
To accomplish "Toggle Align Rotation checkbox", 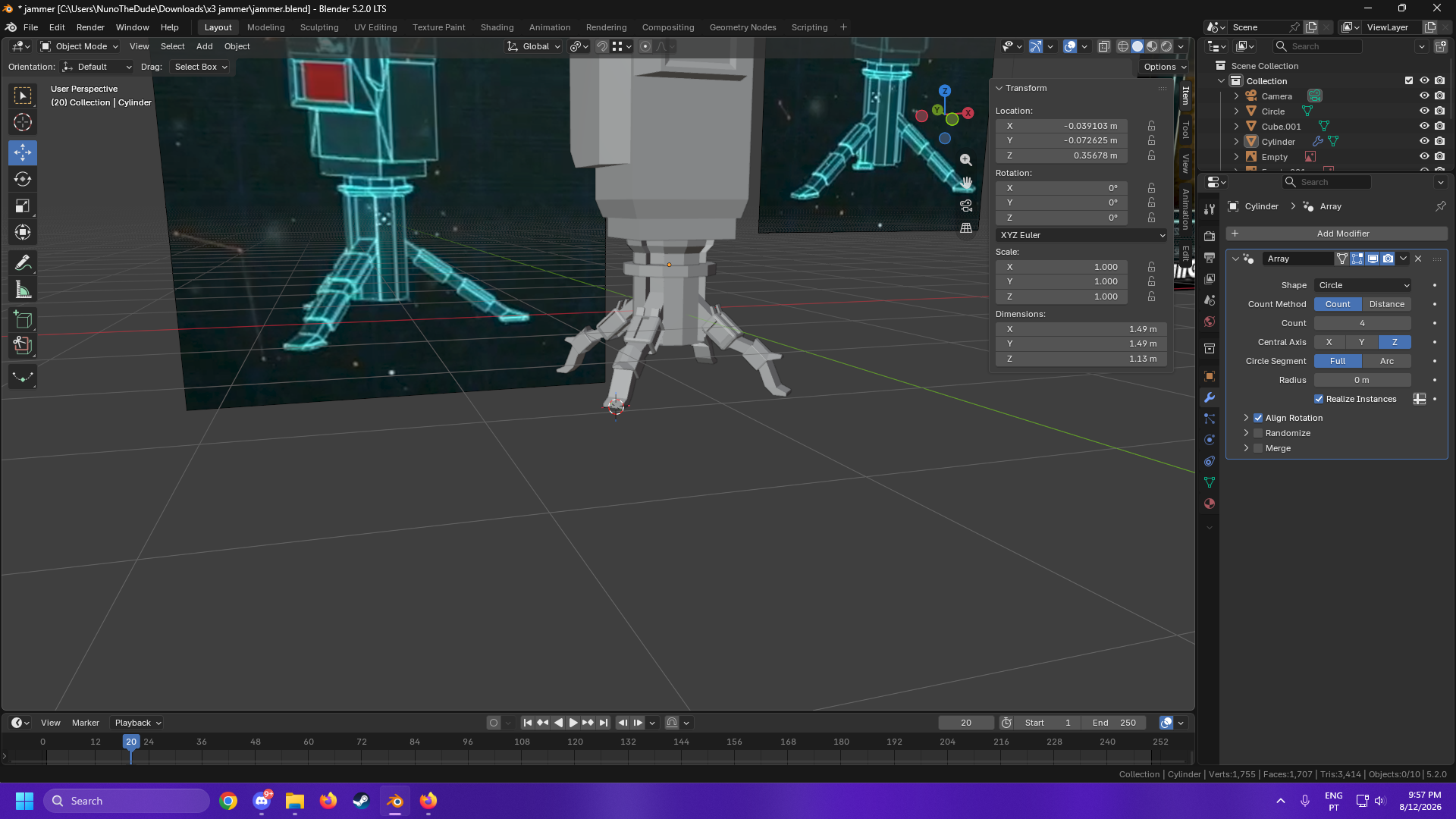I will tap(1258, 418).
